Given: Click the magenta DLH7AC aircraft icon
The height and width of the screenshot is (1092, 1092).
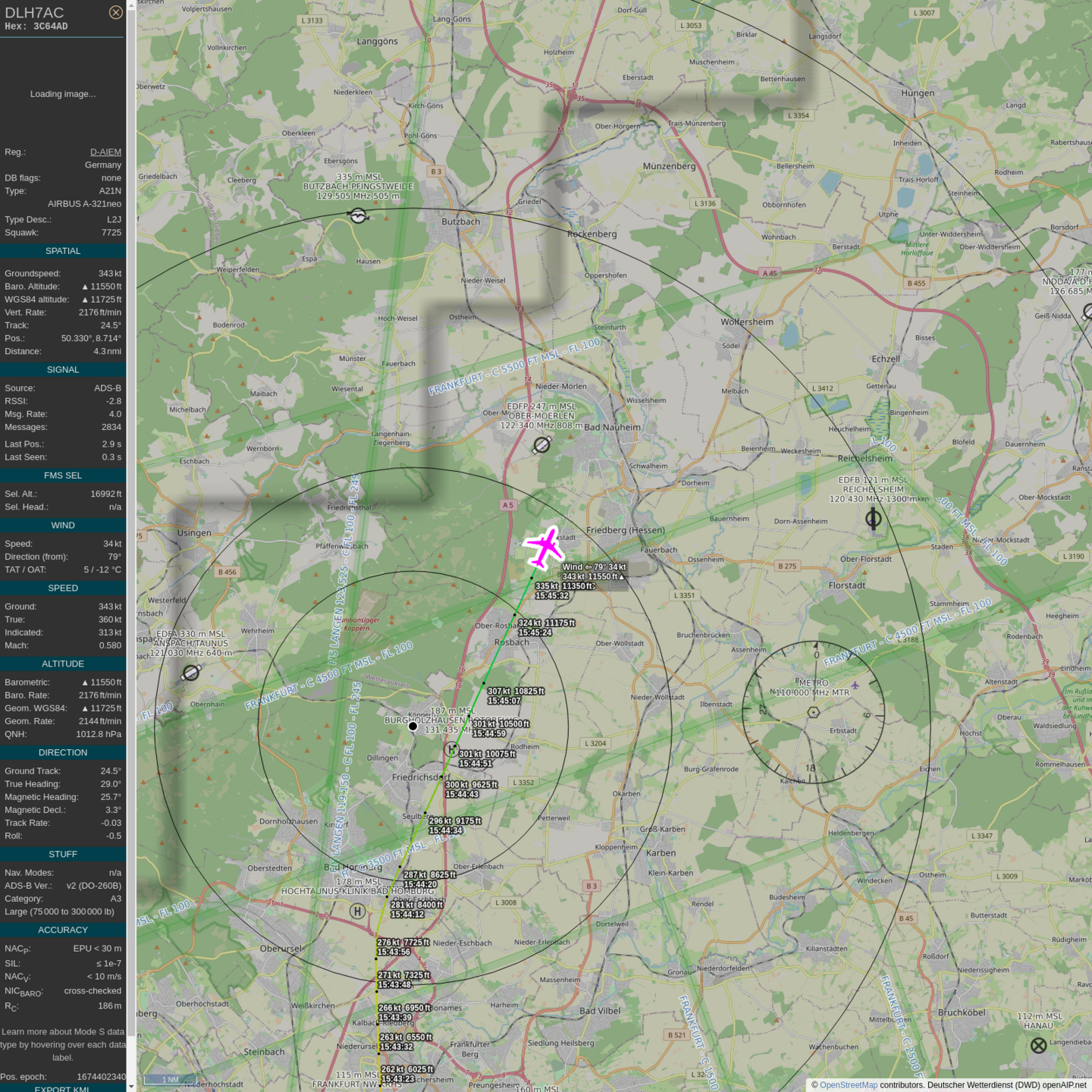Looking at the screenshot, I should pyautogui.click(x=544, y=547).
